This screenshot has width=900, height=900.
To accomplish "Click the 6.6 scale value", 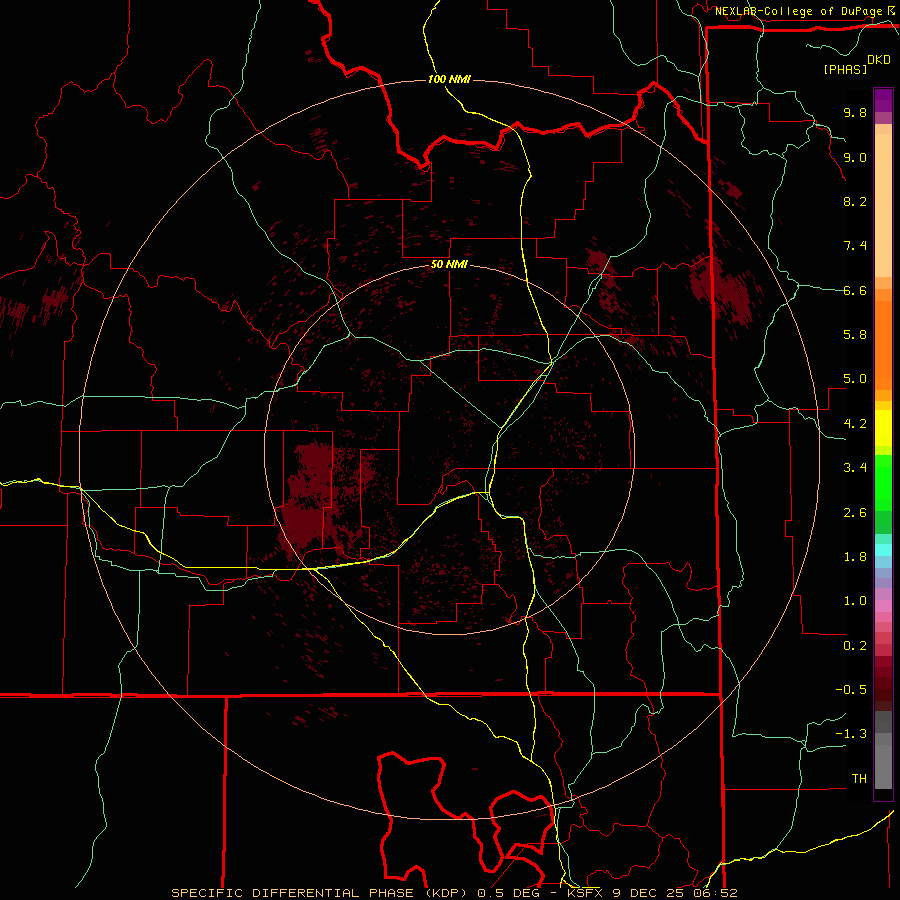I will coord(855,290).
